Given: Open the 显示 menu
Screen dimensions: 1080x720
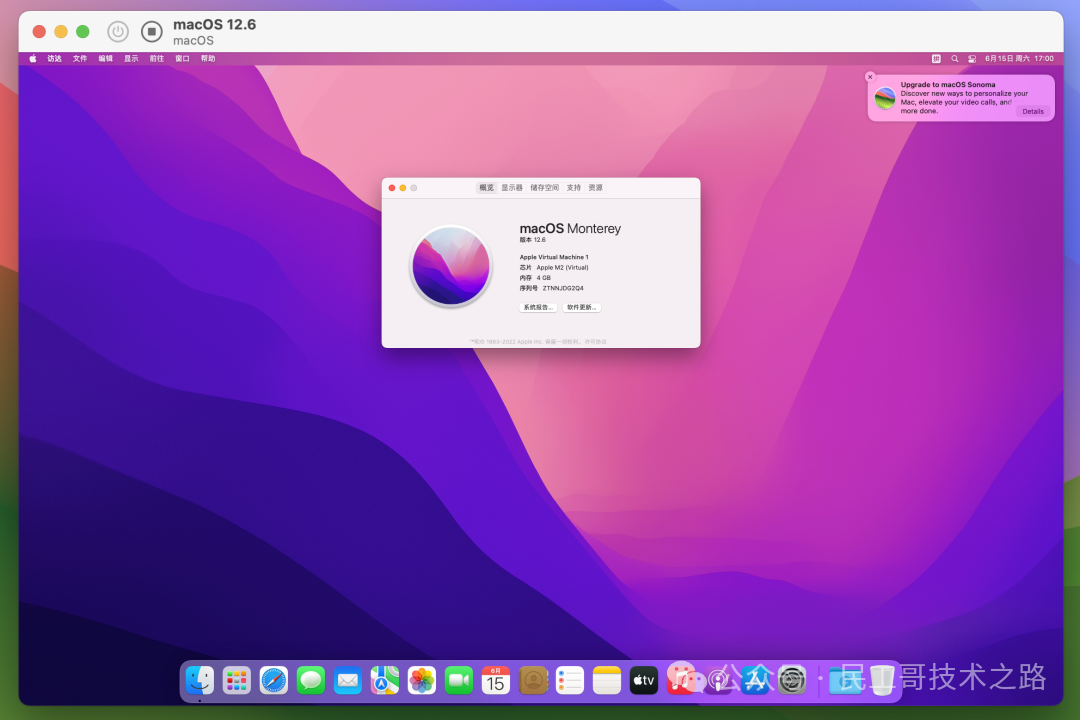Looking at the screenshot, I should coord(131,59).
